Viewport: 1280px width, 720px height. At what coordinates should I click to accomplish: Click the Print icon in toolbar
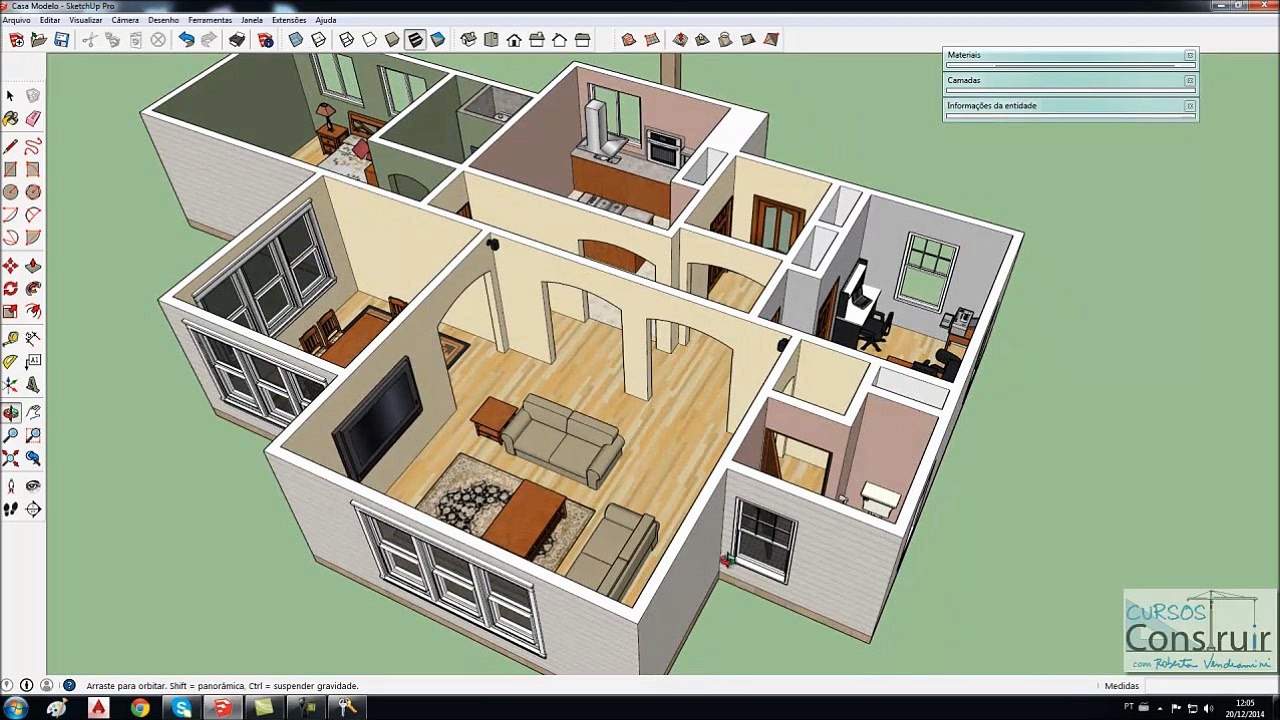pos(237,40)
